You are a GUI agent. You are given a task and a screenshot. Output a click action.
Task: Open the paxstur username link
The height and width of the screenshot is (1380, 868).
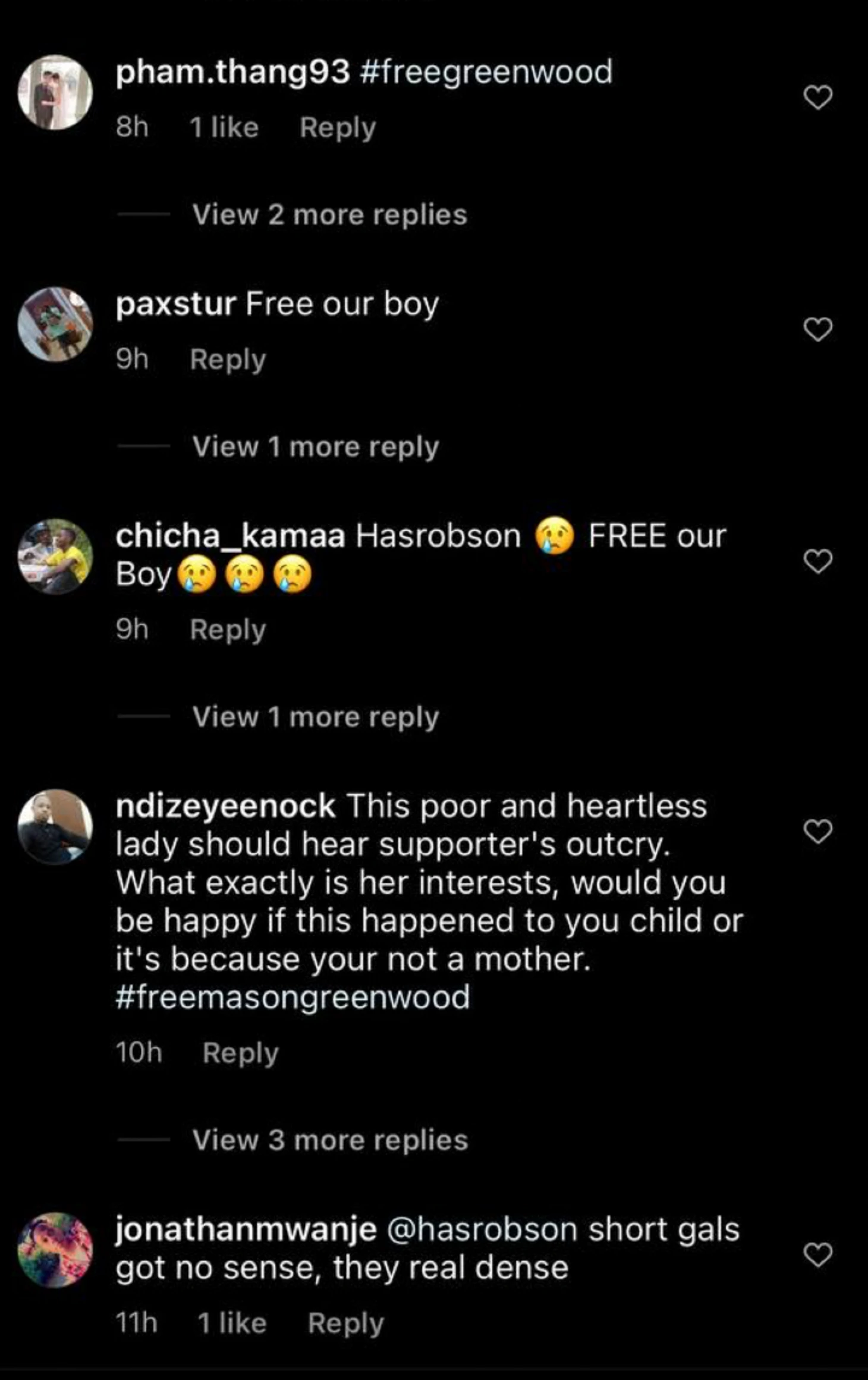pos(176,305)
